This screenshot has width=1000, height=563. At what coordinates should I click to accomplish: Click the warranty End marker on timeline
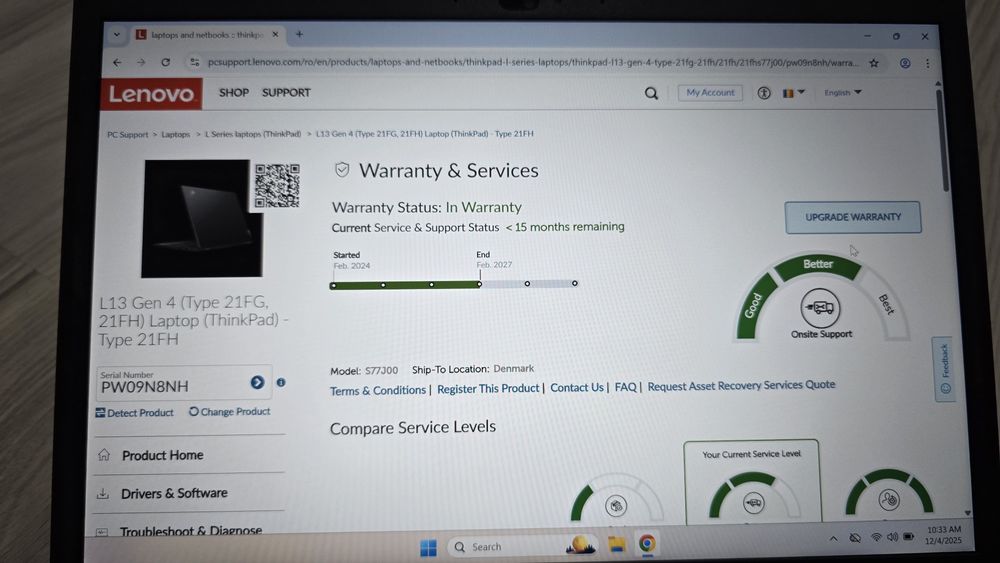tap(480, 284)
